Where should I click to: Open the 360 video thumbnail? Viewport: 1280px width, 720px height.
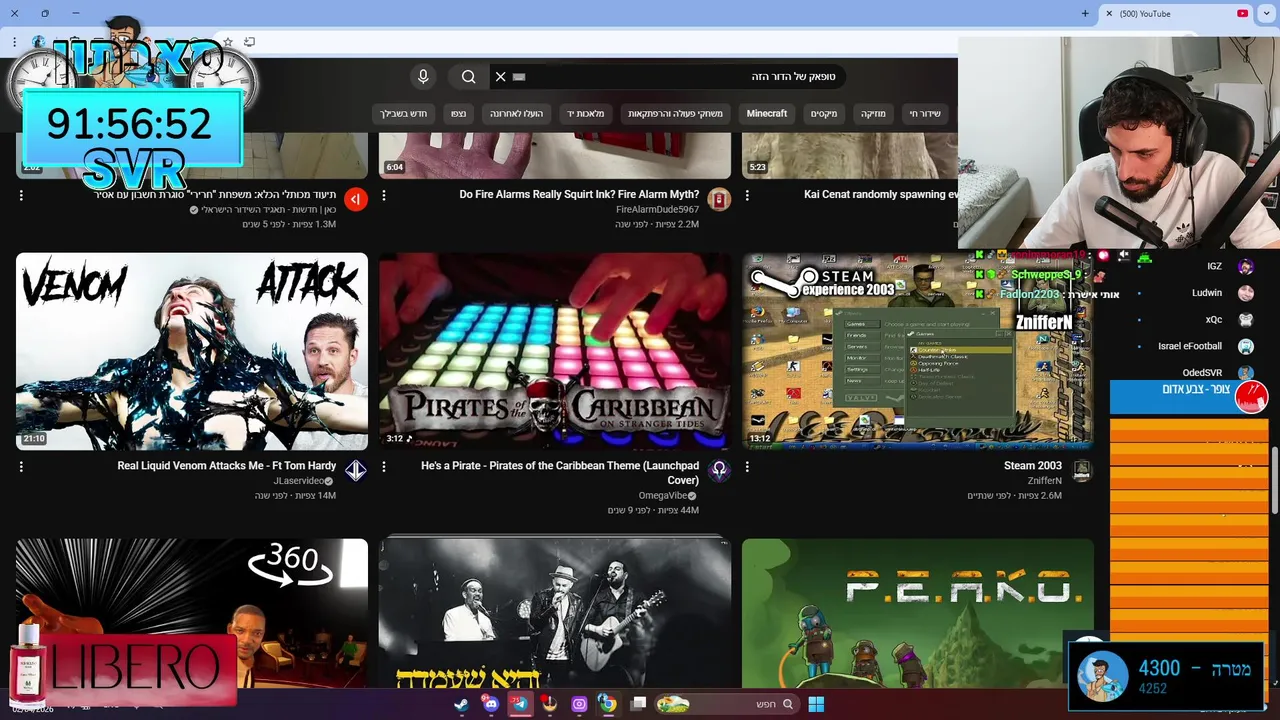[x=192, y=613]
